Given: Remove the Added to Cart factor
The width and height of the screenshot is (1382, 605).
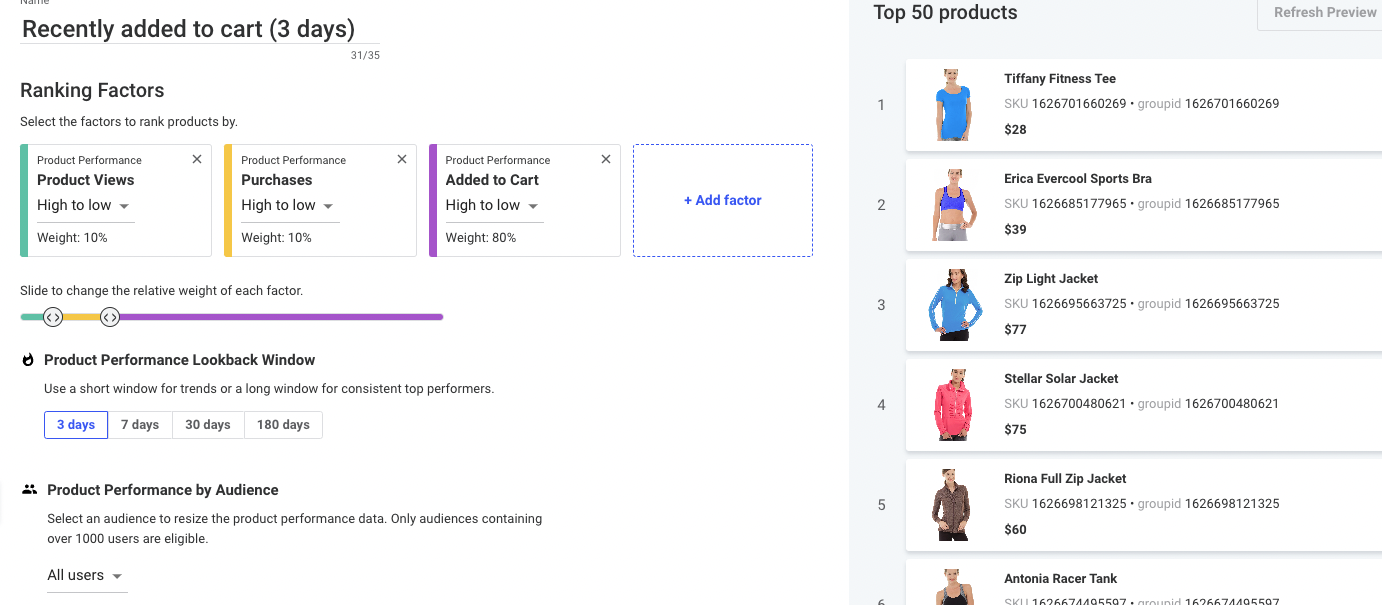Looking at the screenshot, I should (606, 159).
